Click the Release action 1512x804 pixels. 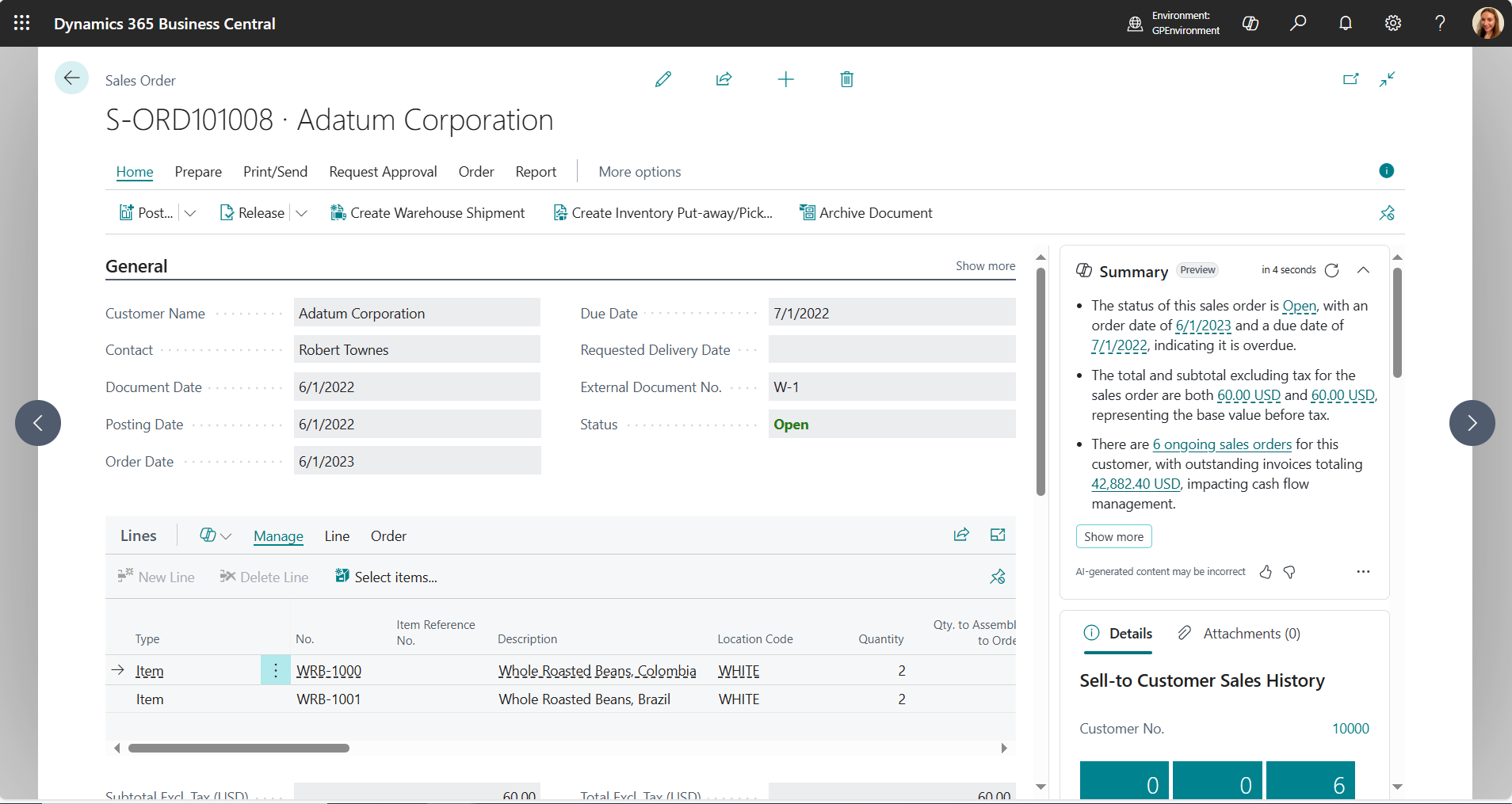coord(252,213)
